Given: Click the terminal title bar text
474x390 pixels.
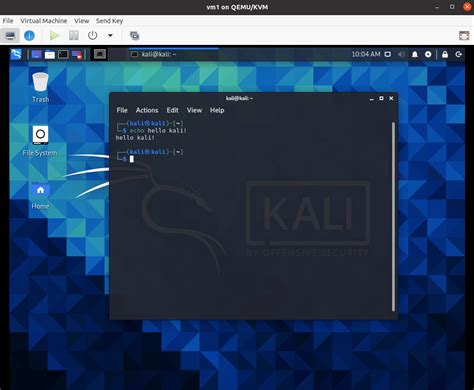Looking at the screenshot, I should [239, 98].
